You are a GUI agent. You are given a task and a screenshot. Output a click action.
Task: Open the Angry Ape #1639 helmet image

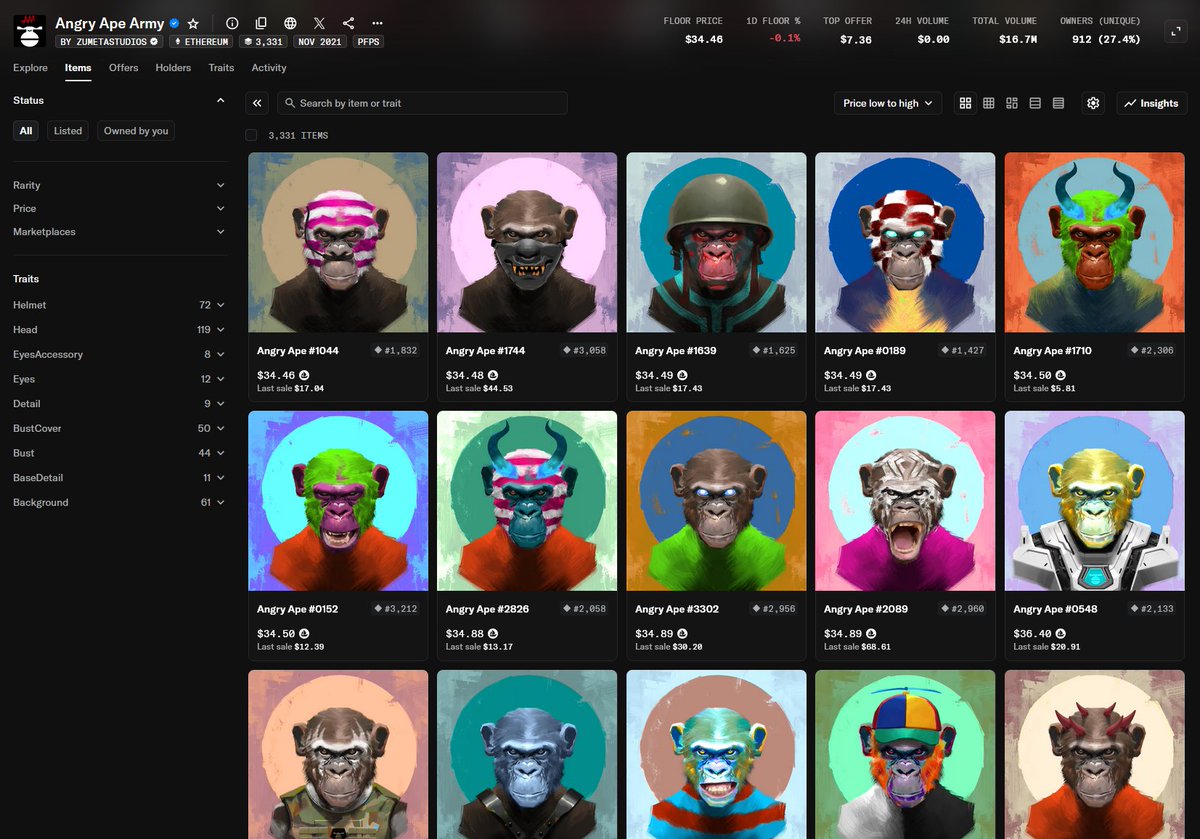point(716,242)
